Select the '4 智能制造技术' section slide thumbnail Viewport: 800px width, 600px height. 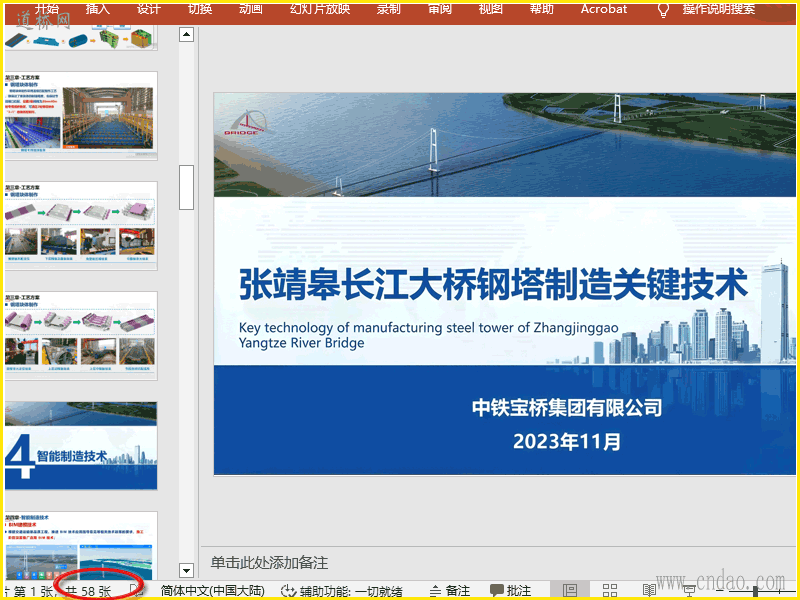(x=81, y=445)
